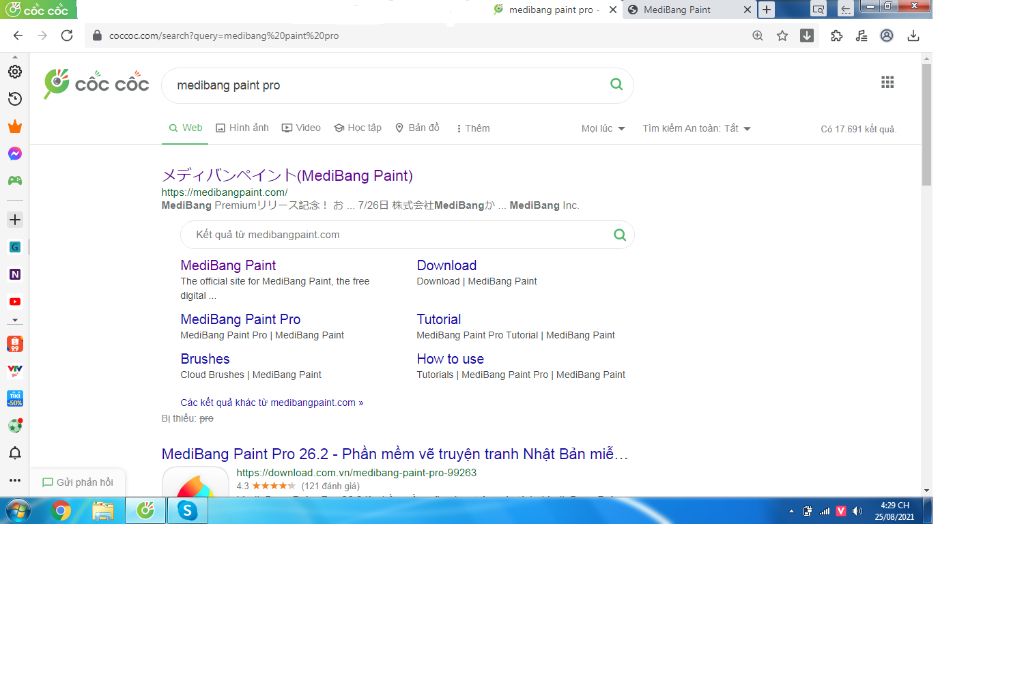
Task: Open the extensions puzzle icon
Action: tap(837, 36)
